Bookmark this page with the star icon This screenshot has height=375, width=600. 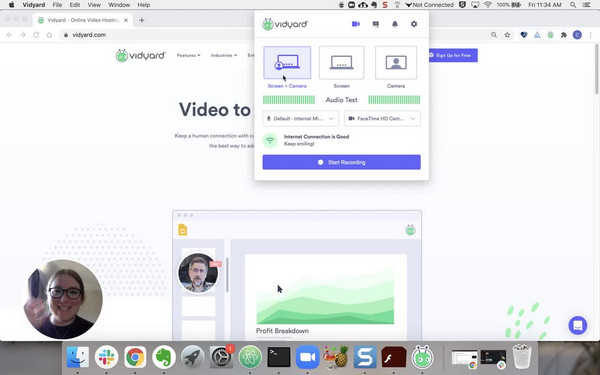click(507, 35)
